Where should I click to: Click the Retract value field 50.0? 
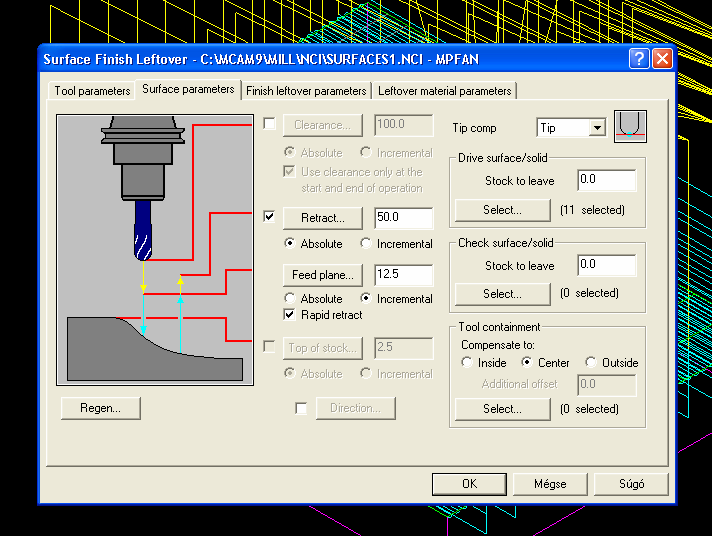pos(404,218)
